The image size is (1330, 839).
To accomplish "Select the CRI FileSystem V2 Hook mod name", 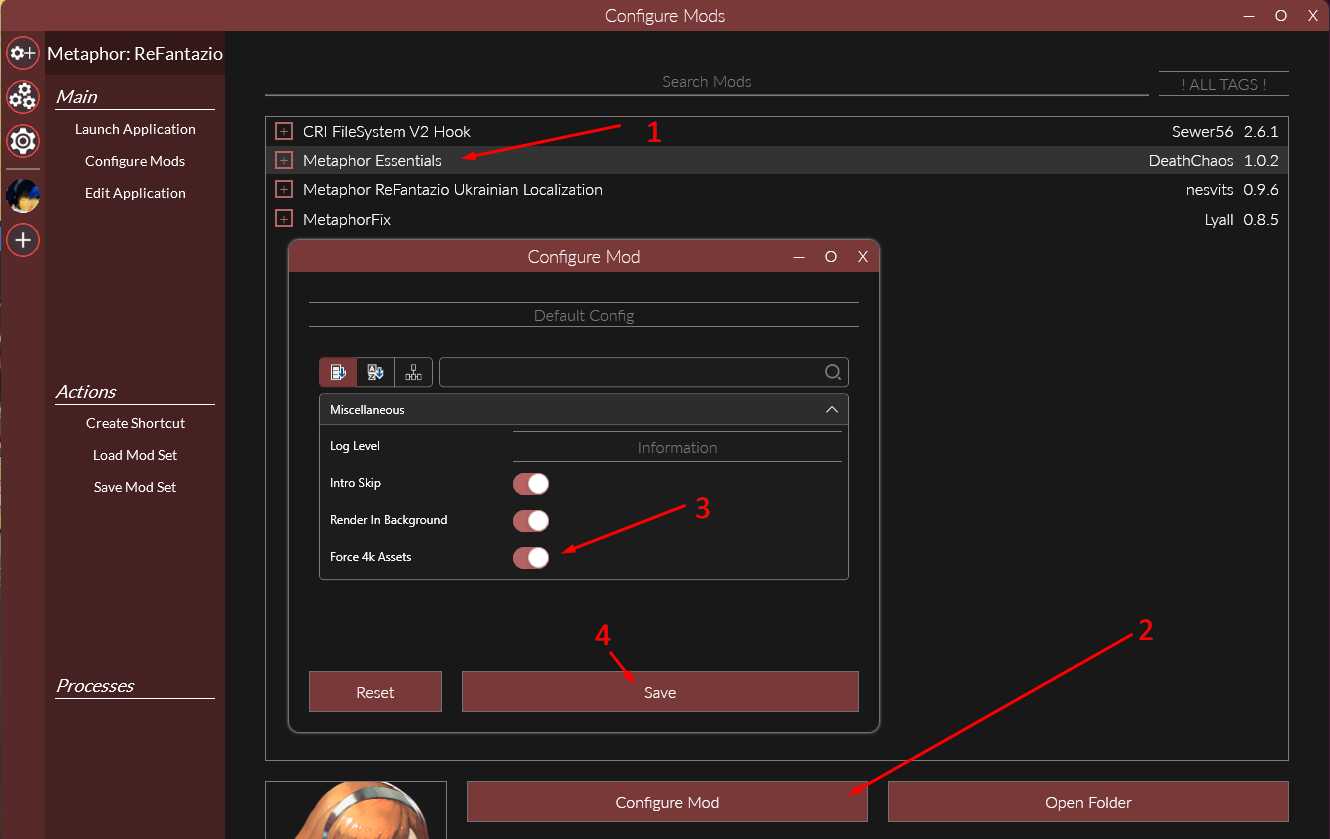I will 386,131.
